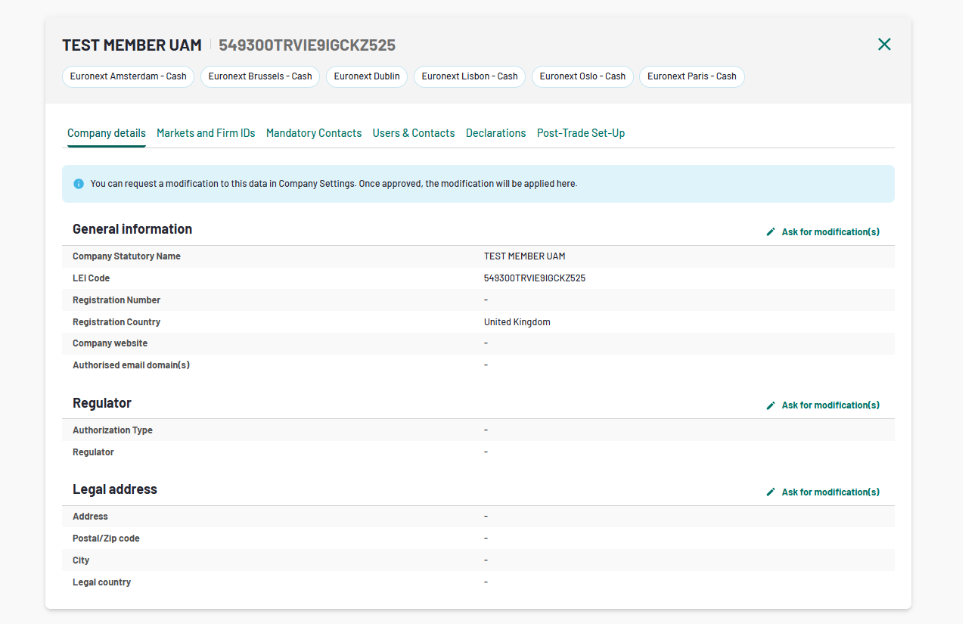
Task: Click Company Statutory Name value TEST MEMBER UAM
Action: tap(524, 256)
